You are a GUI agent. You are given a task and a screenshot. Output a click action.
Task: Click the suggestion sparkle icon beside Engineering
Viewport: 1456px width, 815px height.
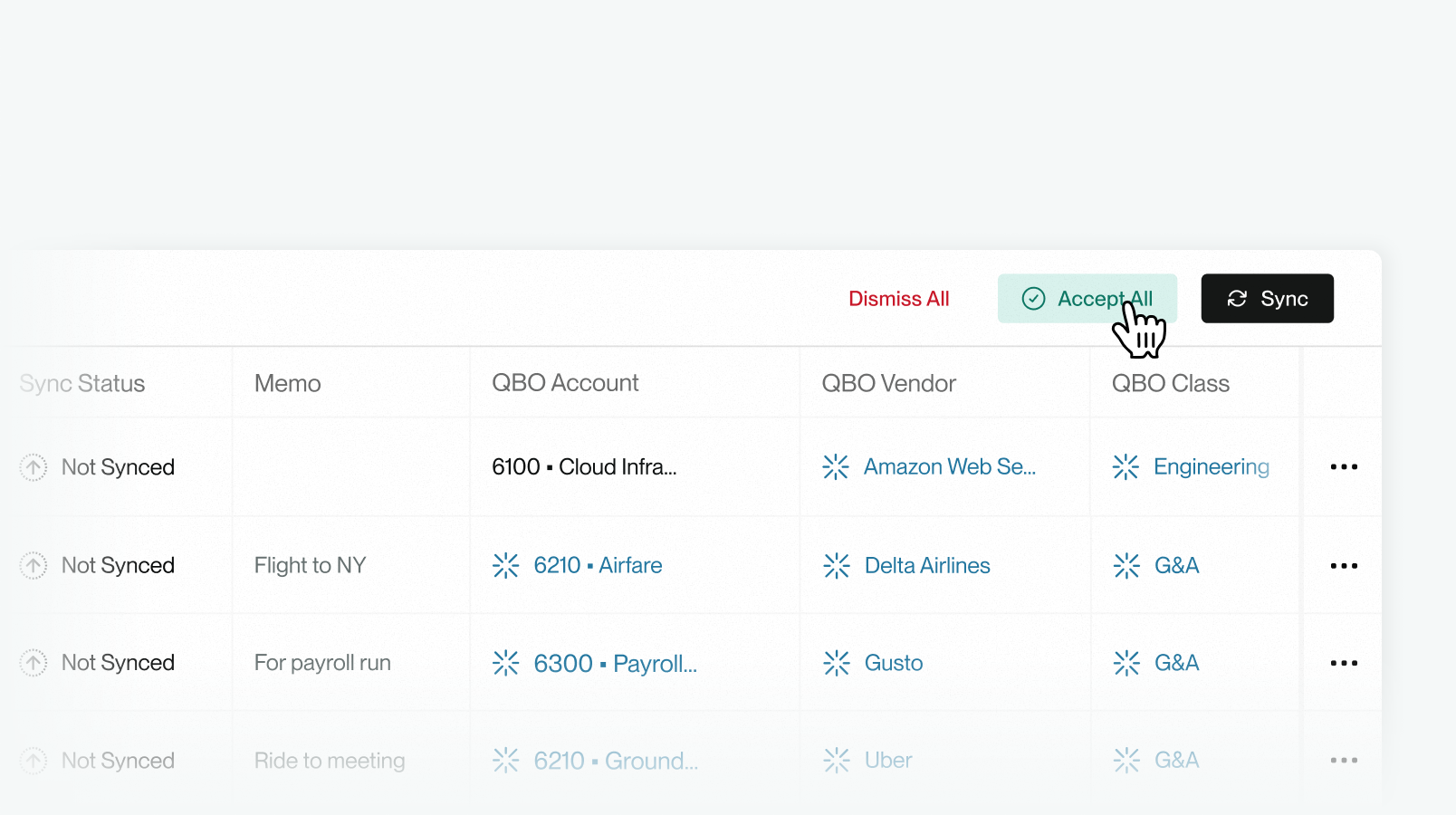click(1126, 467)
